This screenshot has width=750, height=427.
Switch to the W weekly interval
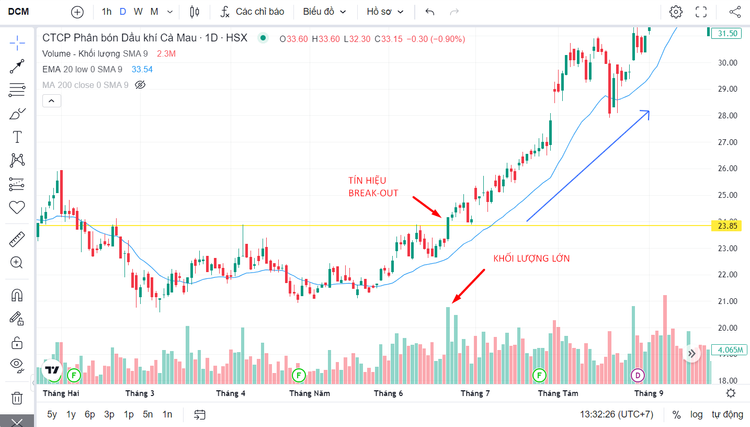[x=138, y=11]
